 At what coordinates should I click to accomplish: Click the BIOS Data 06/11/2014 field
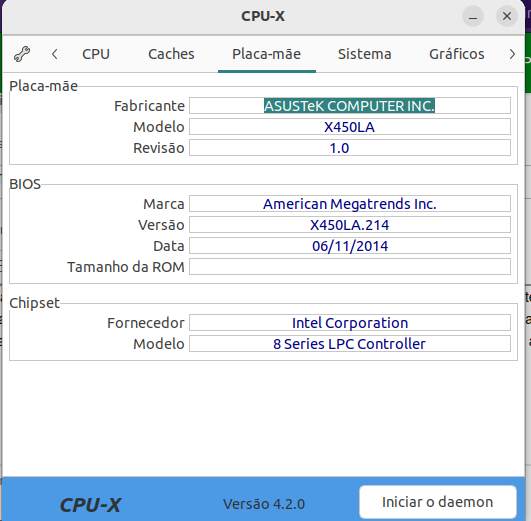click(350, 246)
